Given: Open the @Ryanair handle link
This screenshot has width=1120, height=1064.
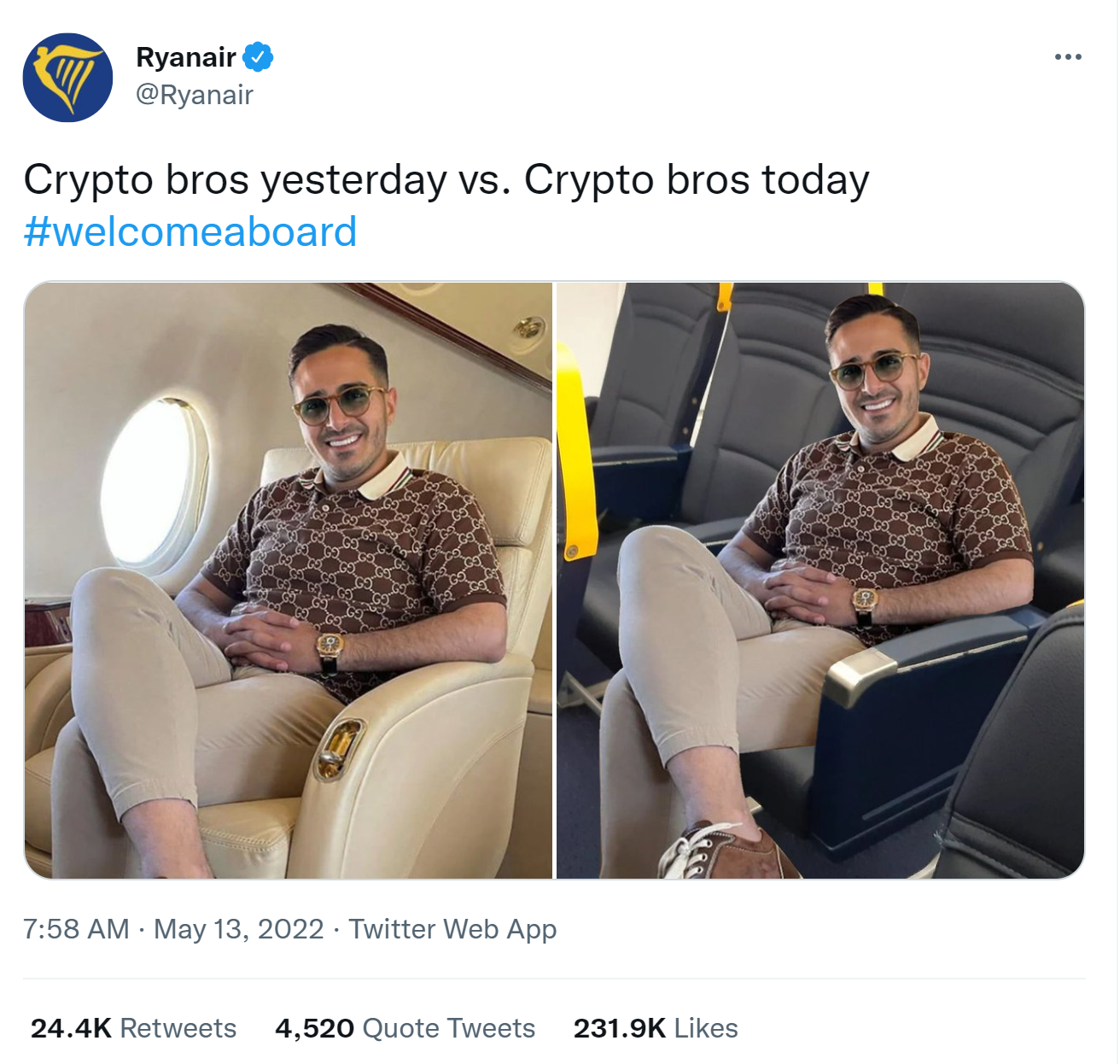Looking at the screenshot, I should [x=195, y=95].
